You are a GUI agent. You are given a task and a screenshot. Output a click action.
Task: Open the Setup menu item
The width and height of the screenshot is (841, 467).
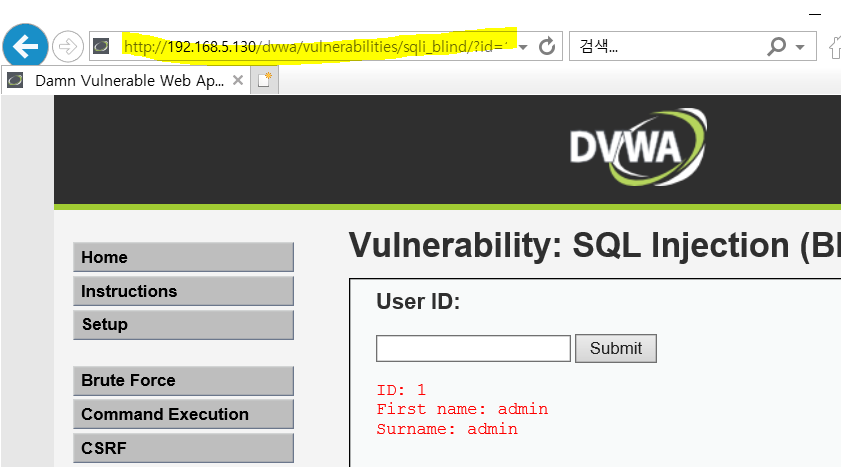click(x=183, y=324)
